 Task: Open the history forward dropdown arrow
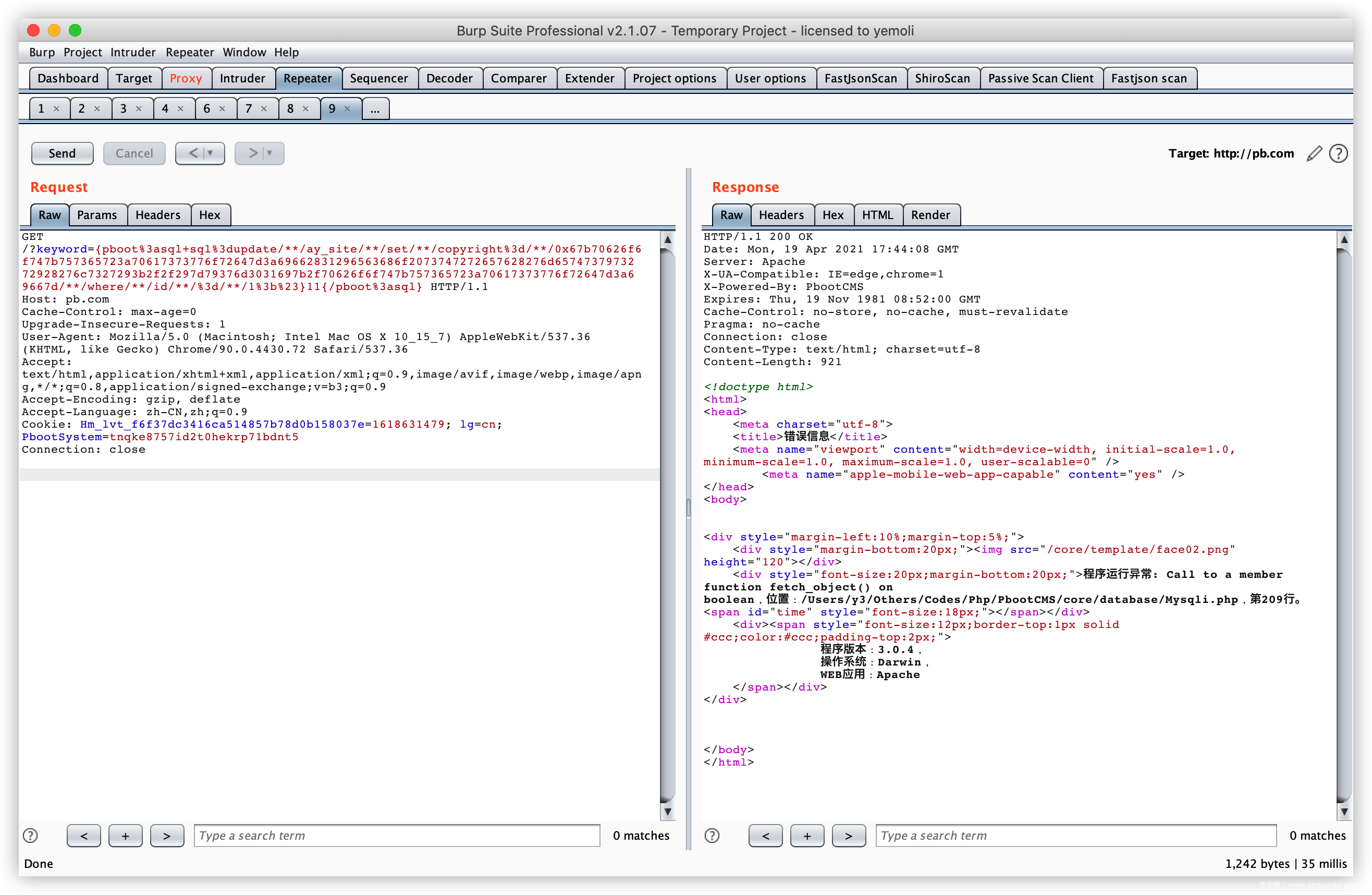click(270, 153)
